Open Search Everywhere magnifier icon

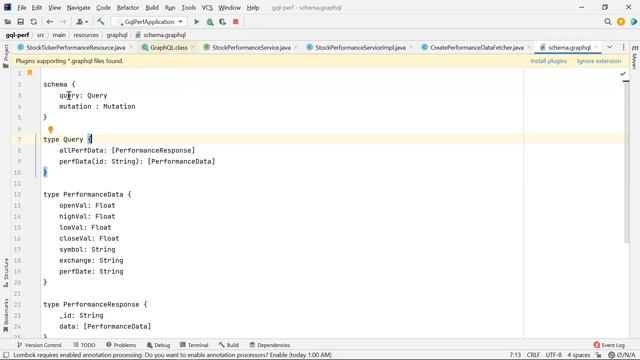pos(608,22)
